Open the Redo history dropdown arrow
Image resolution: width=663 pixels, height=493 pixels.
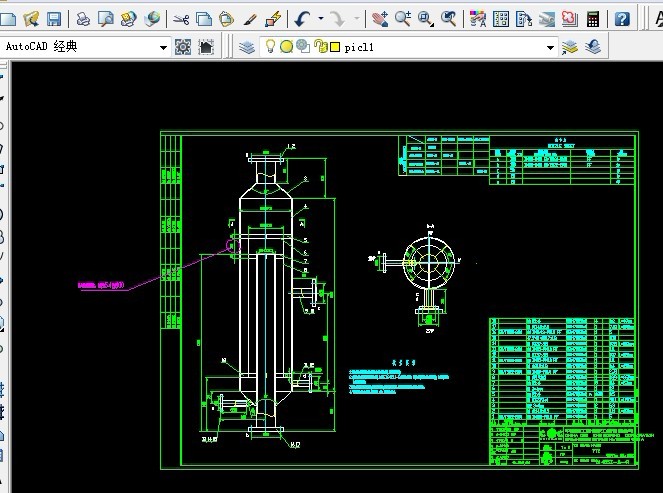click(x=356, y=19)
